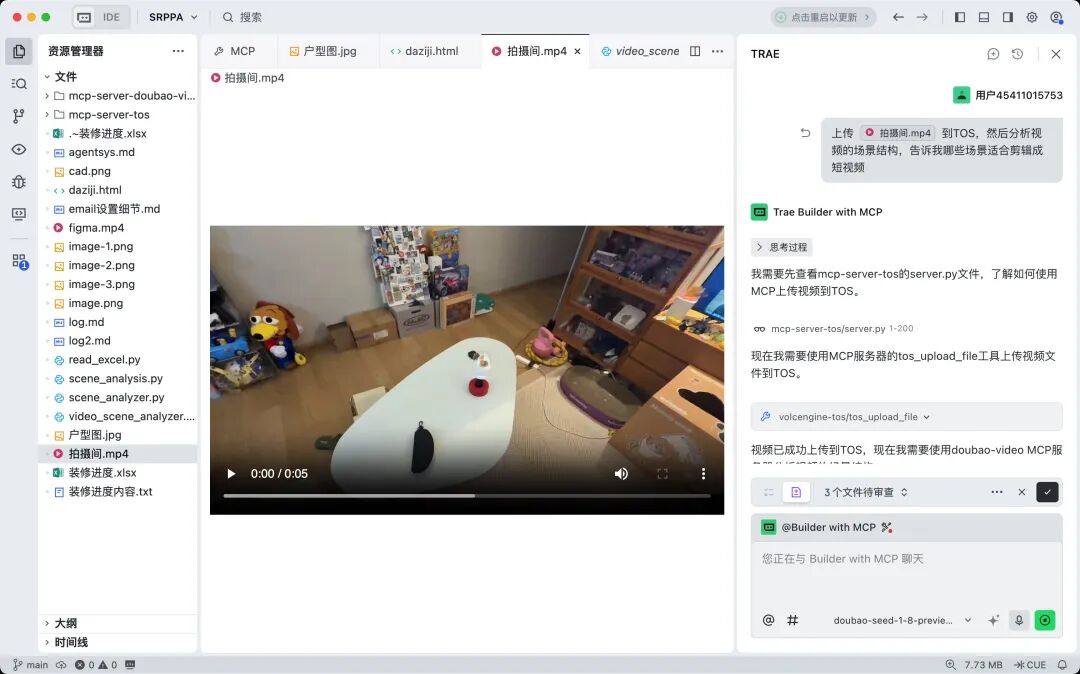The width and height of the screenshot is (1080, 674).
Task: Click the voice input microphone button
Action: pos(1019,620)
